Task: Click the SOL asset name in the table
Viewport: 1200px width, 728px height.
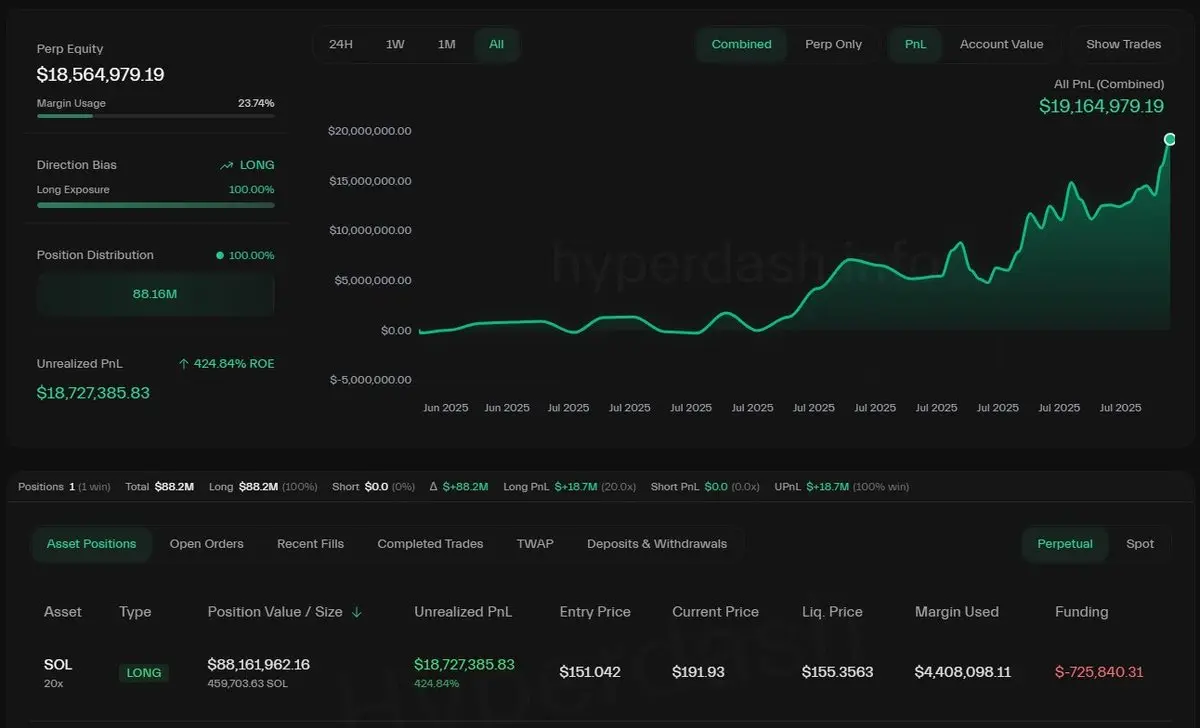Action: pos(58,665)
